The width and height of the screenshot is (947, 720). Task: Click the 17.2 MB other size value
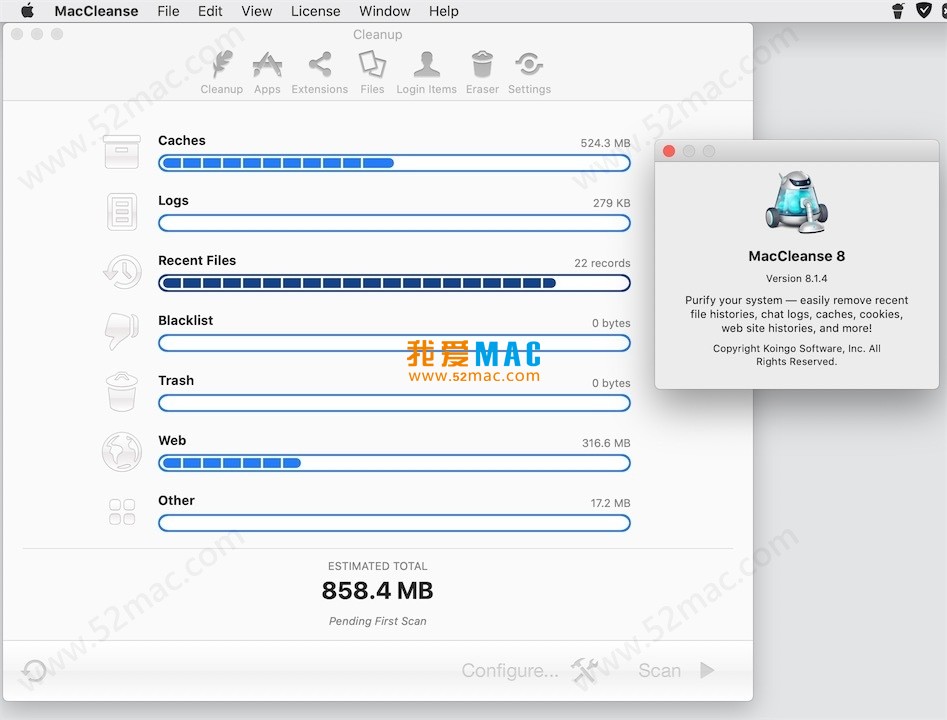point(610,503)
